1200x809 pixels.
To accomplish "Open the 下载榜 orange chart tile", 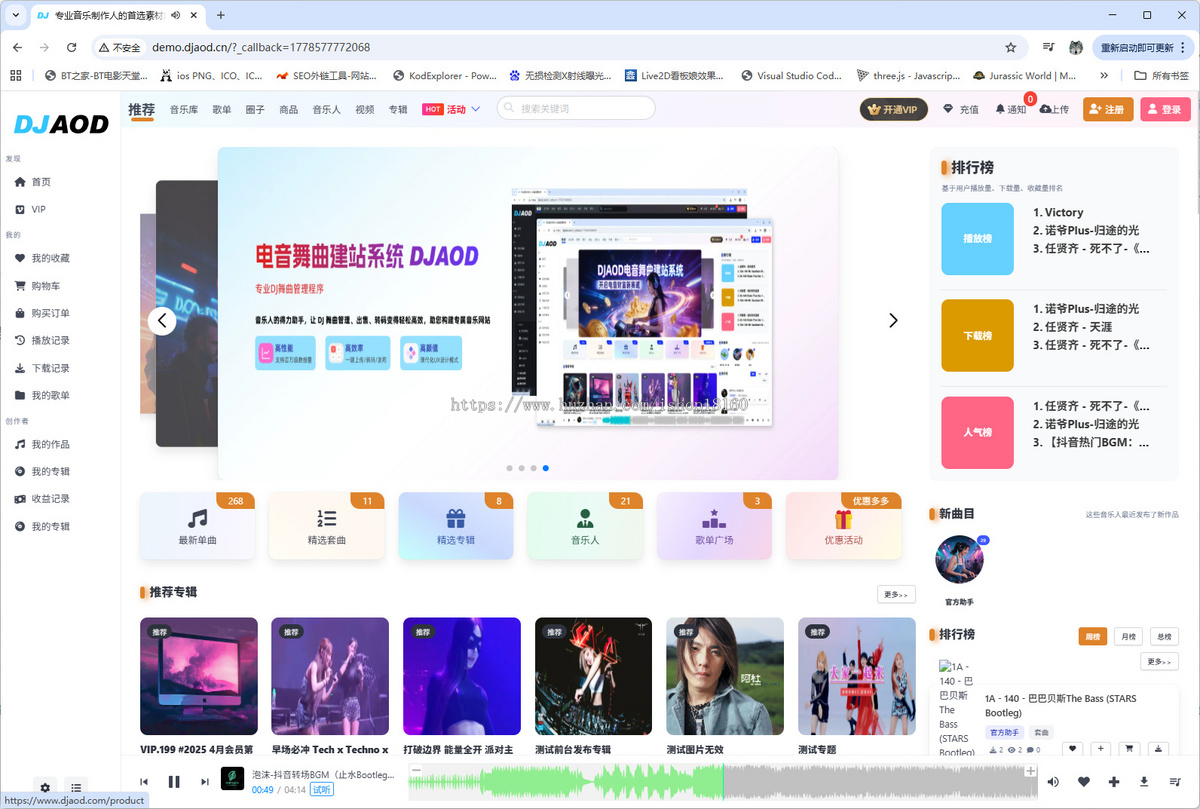I will point(977,335).
